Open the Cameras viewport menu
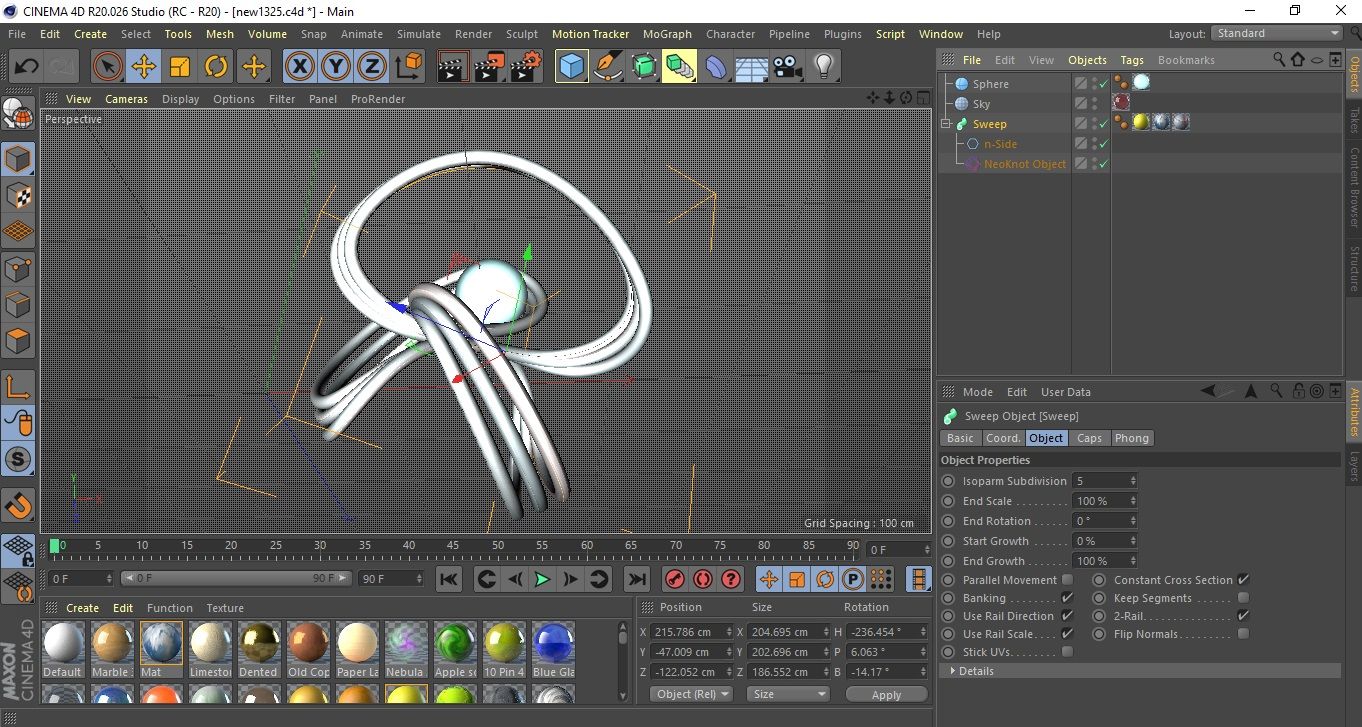Image resolution: width=1362 pixels, height=727 pixels. point(127,99)
